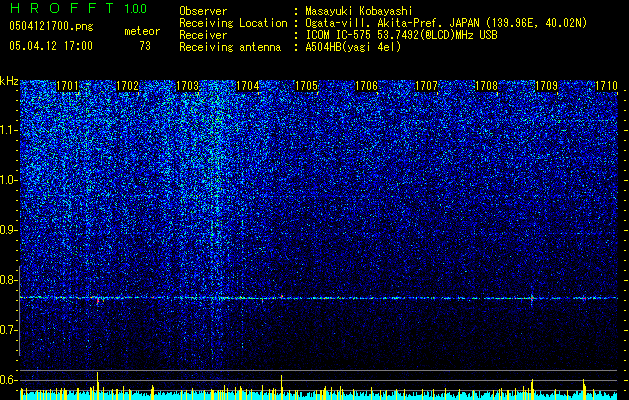
Task: Click the 1707 time marker
Action: pyautogui.click(x=426, y=86)
